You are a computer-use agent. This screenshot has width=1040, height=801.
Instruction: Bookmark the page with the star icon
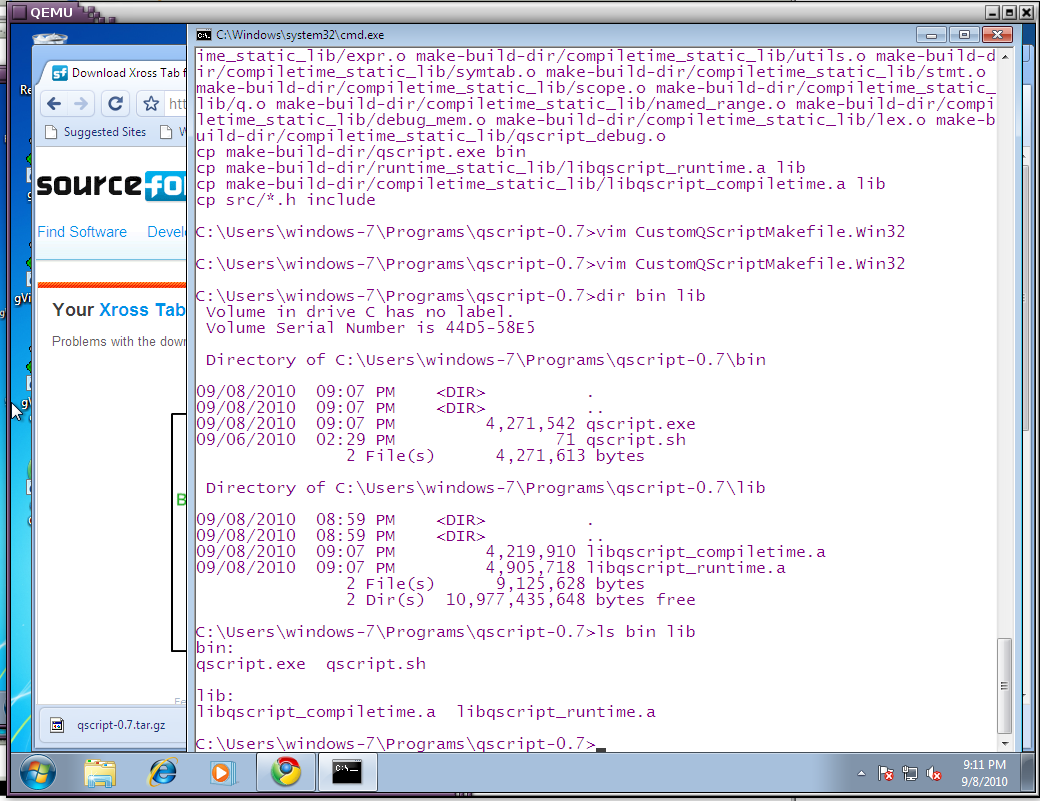point(151,104)
